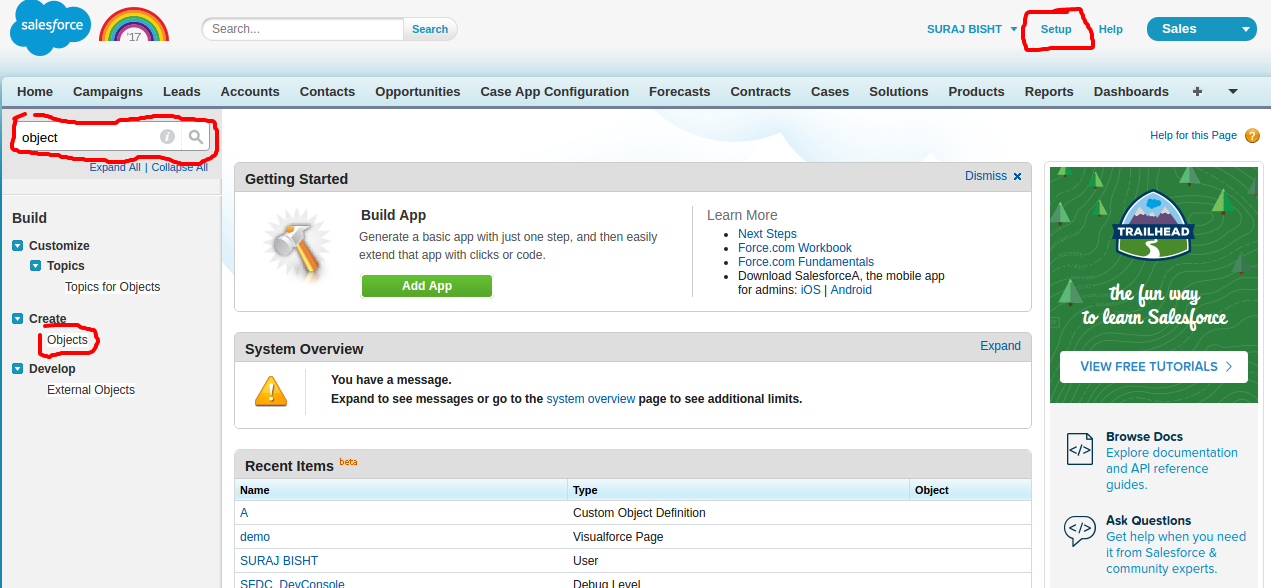Open the Opportunities tab

pos(417,91)
